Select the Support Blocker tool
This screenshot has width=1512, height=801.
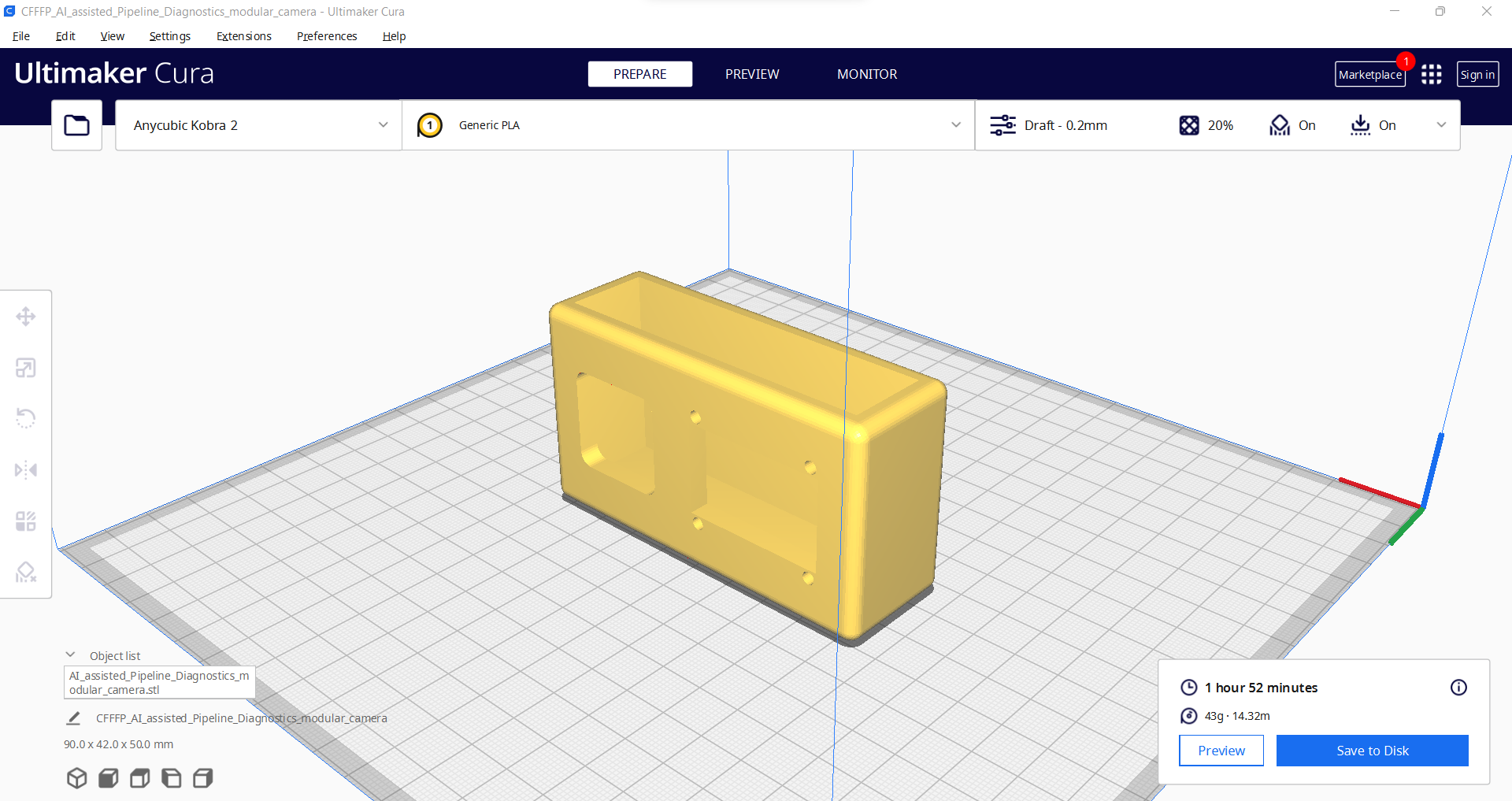tap(26, 572)
